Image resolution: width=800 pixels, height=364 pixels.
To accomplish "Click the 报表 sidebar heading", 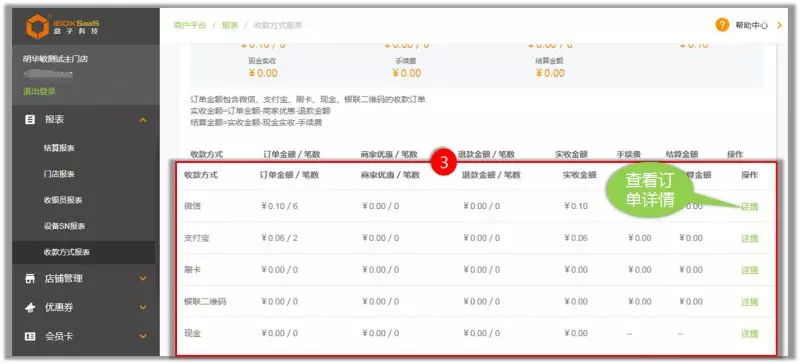I will (55, 119).
